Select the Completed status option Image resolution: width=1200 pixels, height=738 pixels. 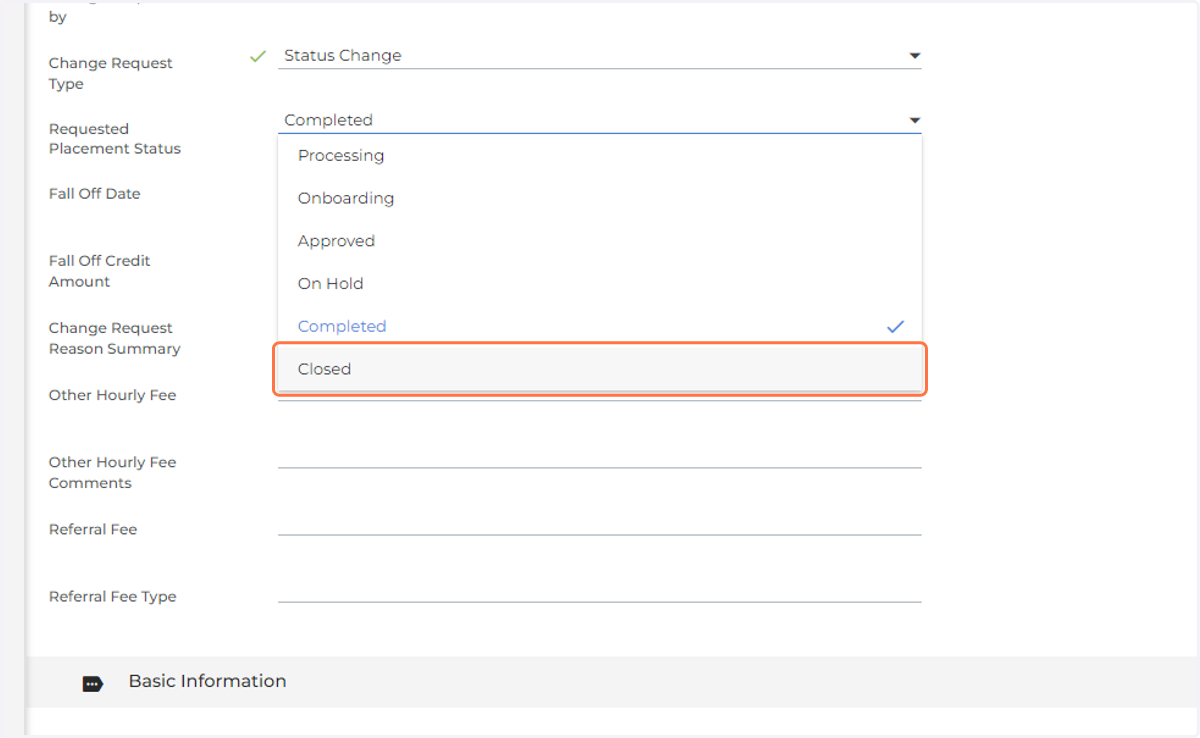(600, 326)
